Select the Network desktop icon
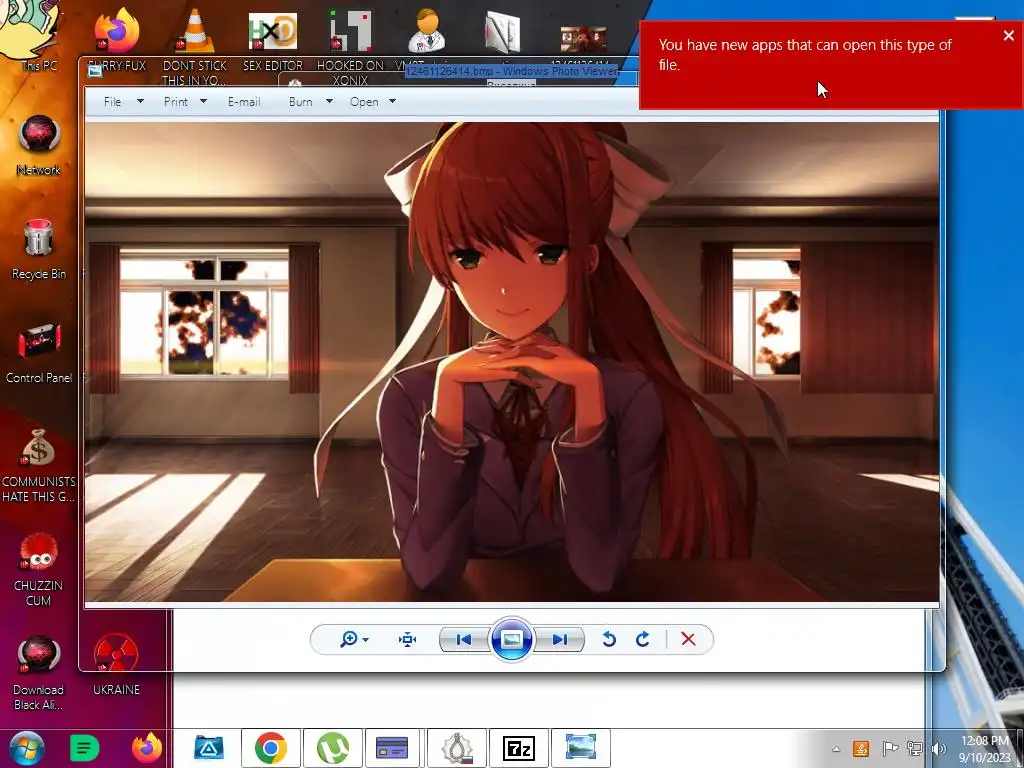Image resolution: width=1024 pixels, height=768 pixels. coord(39,145)
